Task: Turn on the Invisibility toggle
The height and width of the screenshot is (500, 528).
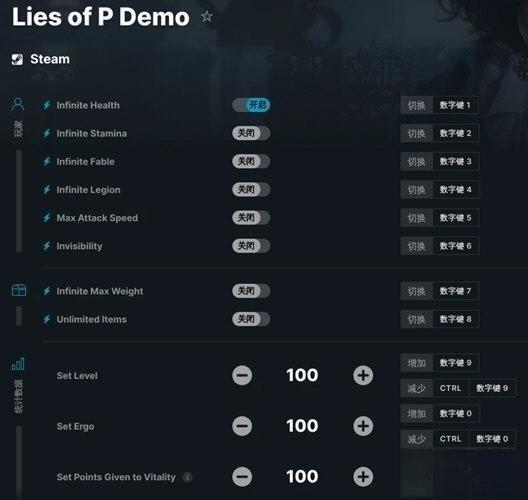Action: pos(251,246)
